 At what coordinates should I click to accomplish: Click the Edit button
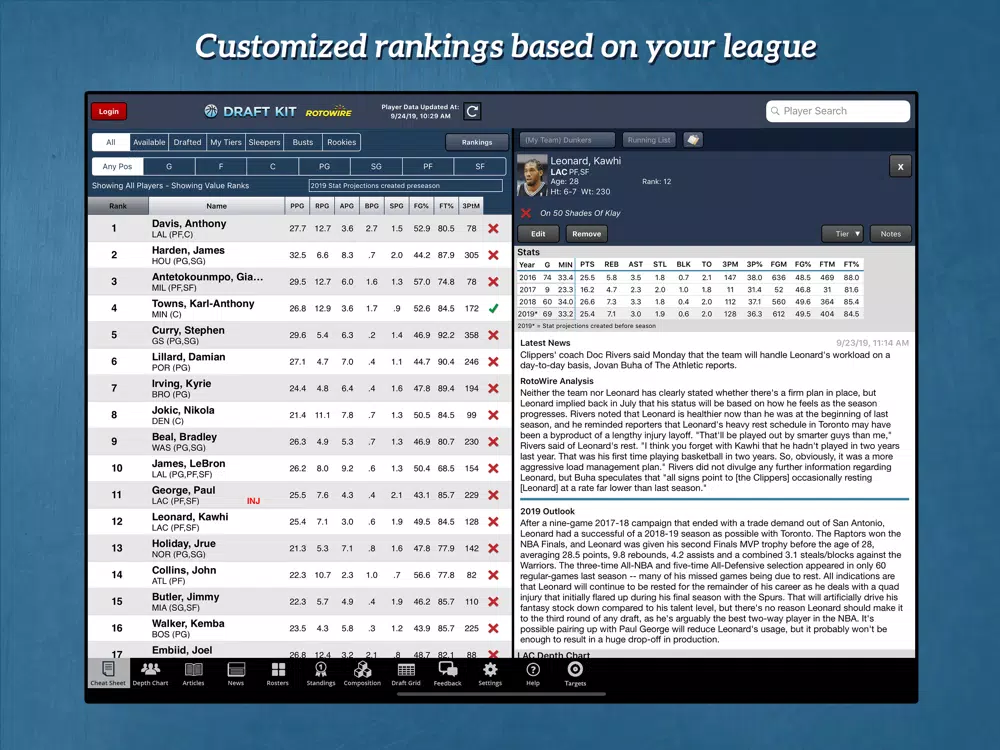tap(538, 234)
